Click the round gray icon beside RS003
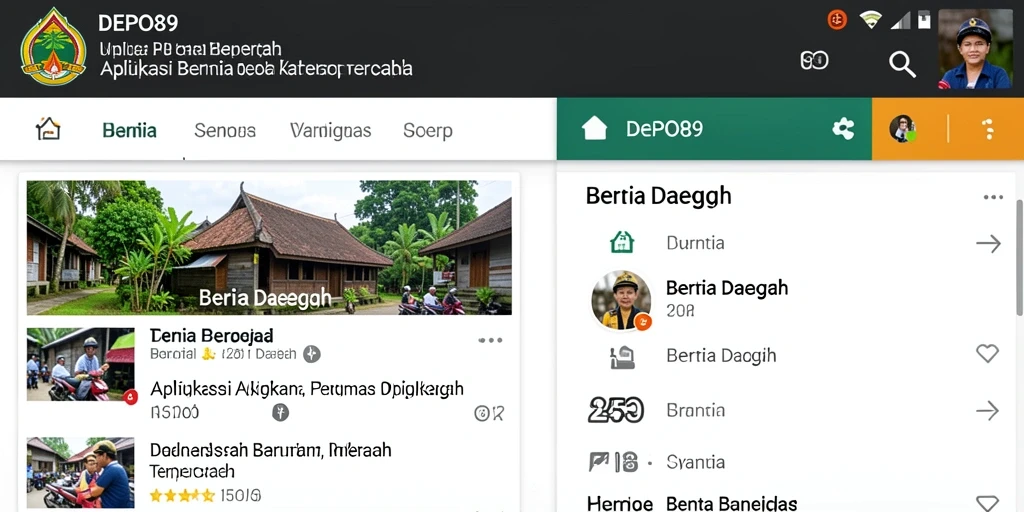1024x512 pixels. [x=280, y=412]
